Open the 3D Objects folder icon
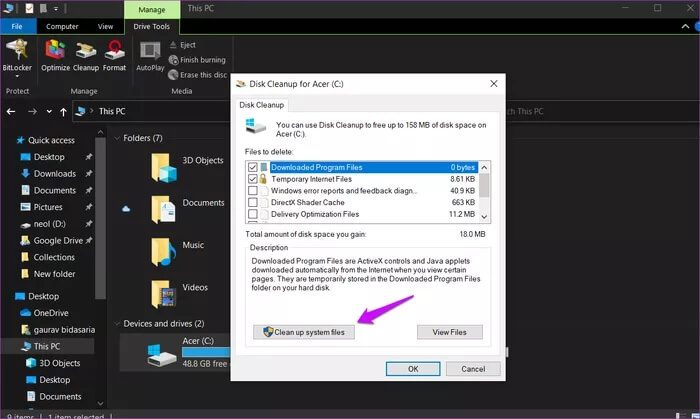Viewport: 700px width, 419px height. pyautogui.click(x=163, y=167)
